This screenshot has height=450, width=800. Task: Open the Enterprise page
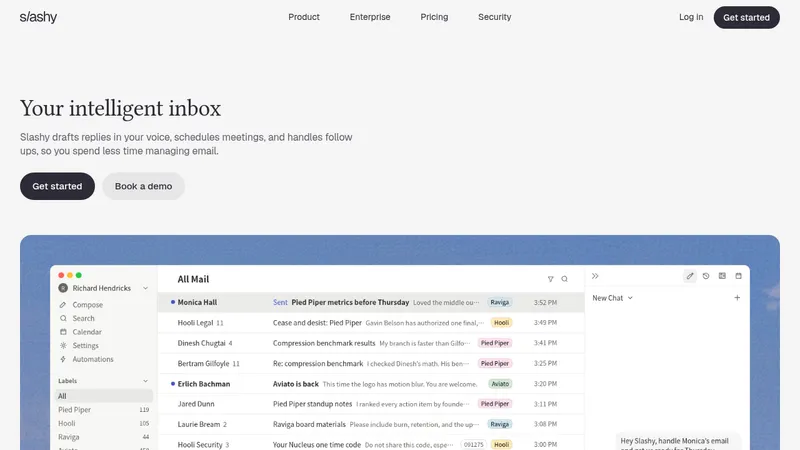tap(370, 17)
